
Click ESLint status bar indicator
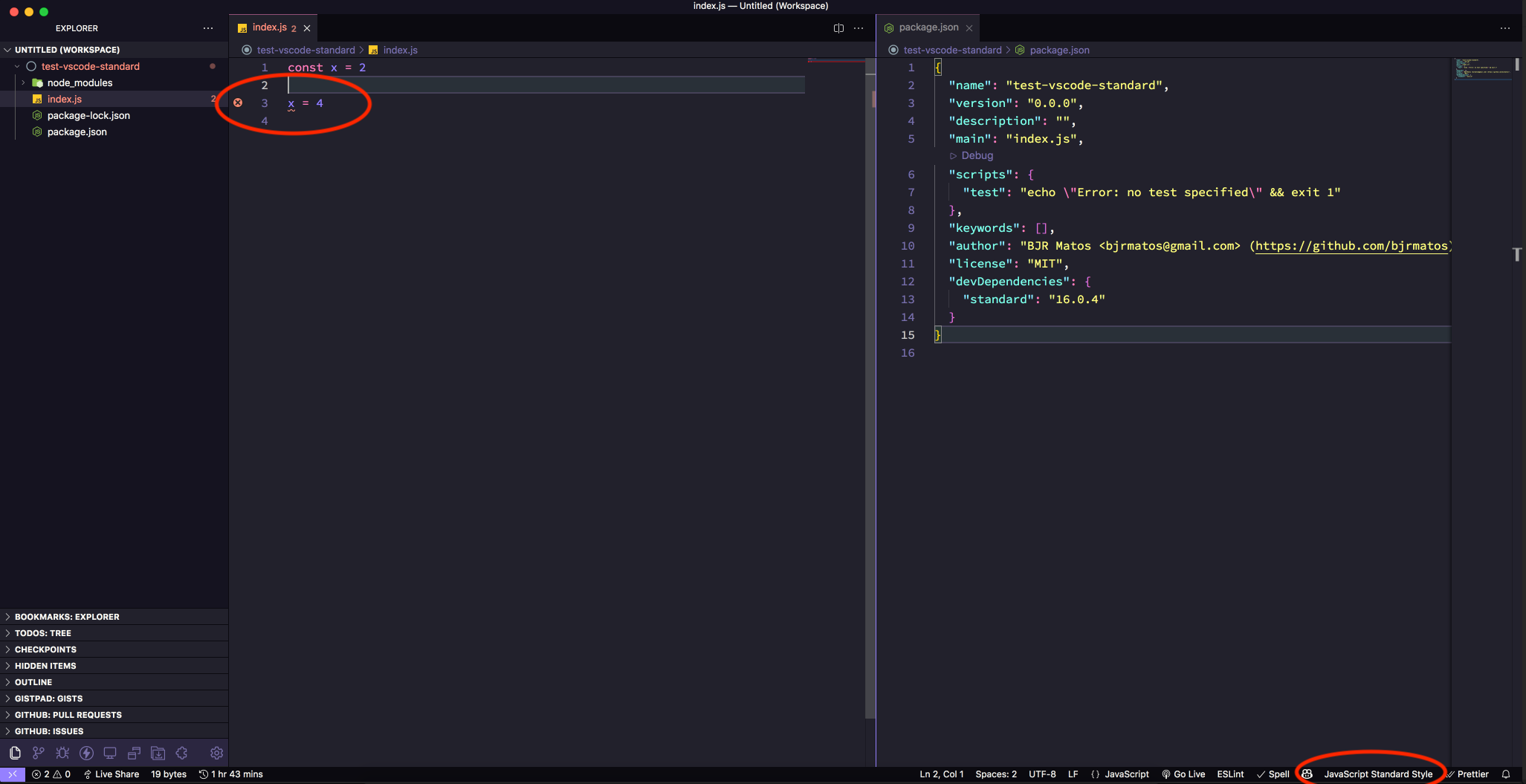[1230, 774]
